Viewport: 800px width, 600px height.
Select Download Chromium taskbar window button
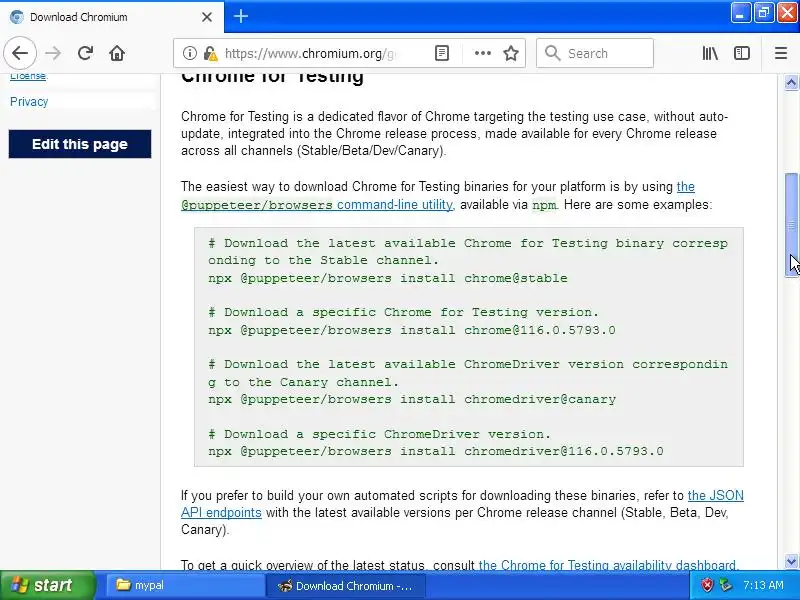(x=345, y=585)
